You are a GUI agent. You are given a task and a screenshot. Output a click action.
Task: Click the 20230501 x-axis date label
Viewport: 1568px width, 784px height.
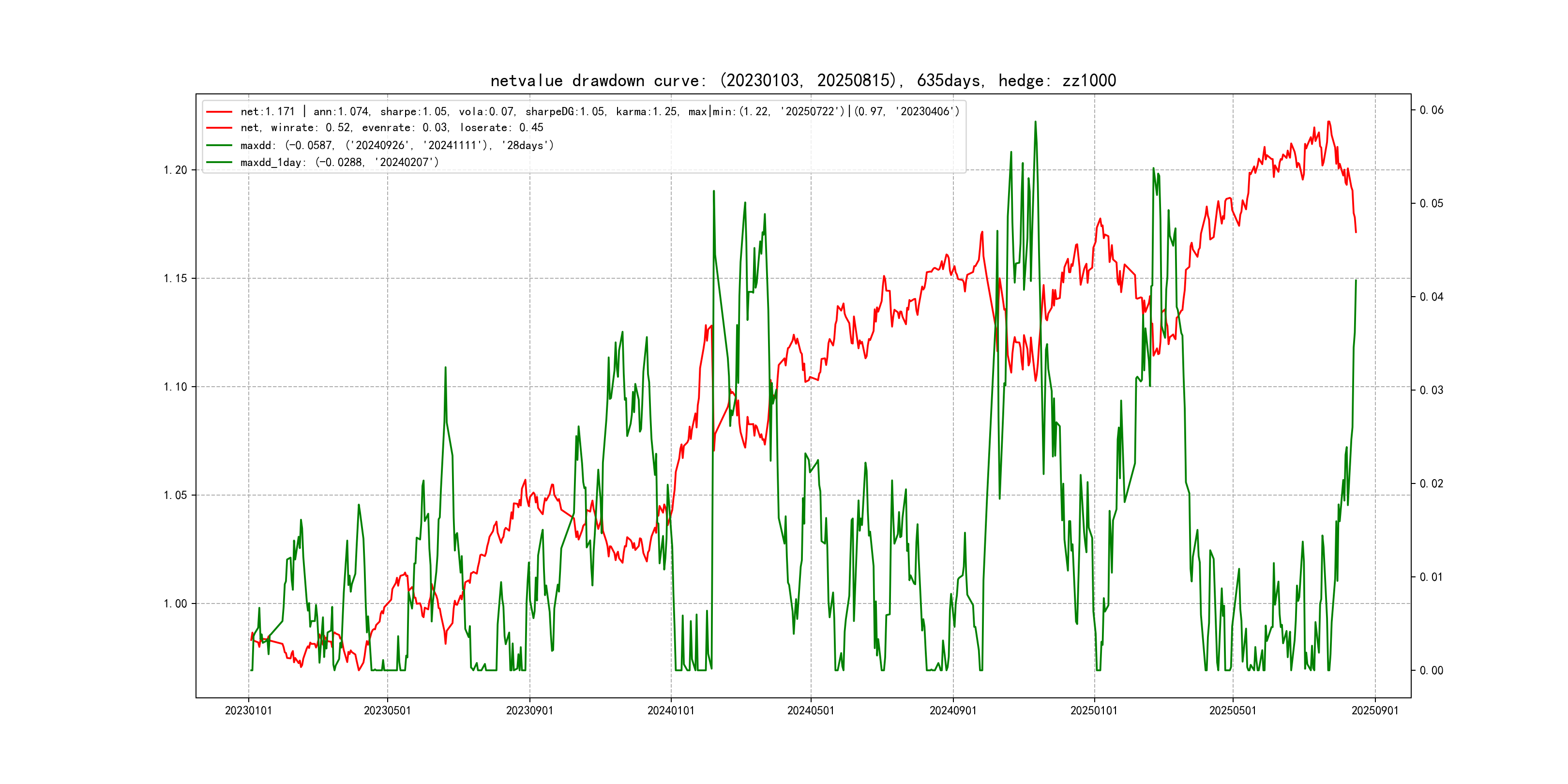pyautogui.click(x=387, y=711)
